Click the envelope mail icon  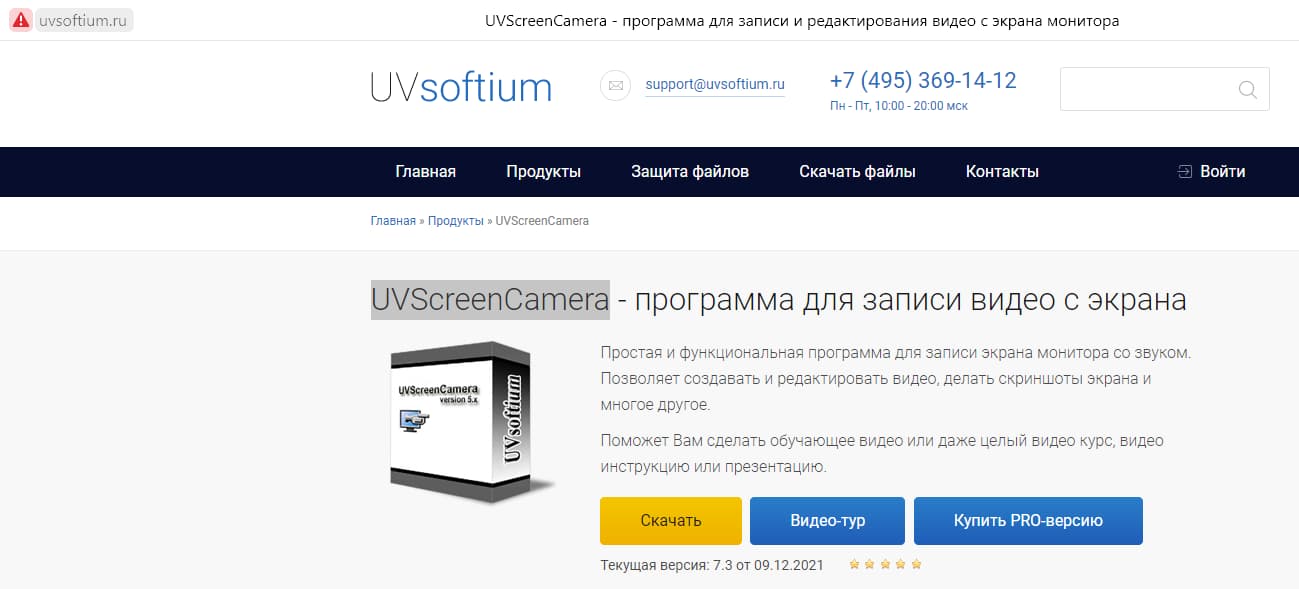(x=616, y=86)
